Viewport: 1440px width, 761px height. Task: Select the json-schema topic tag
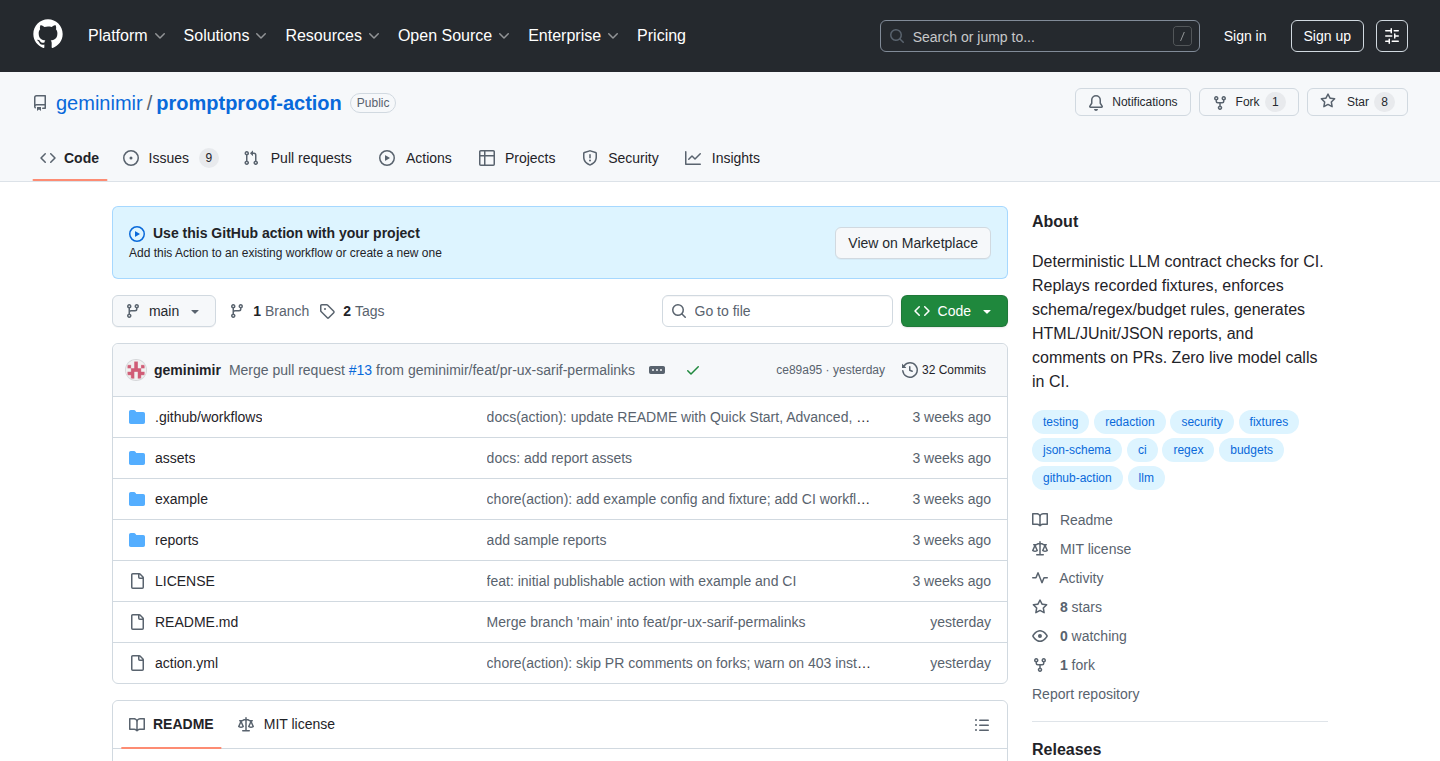tap(1076, 450)
